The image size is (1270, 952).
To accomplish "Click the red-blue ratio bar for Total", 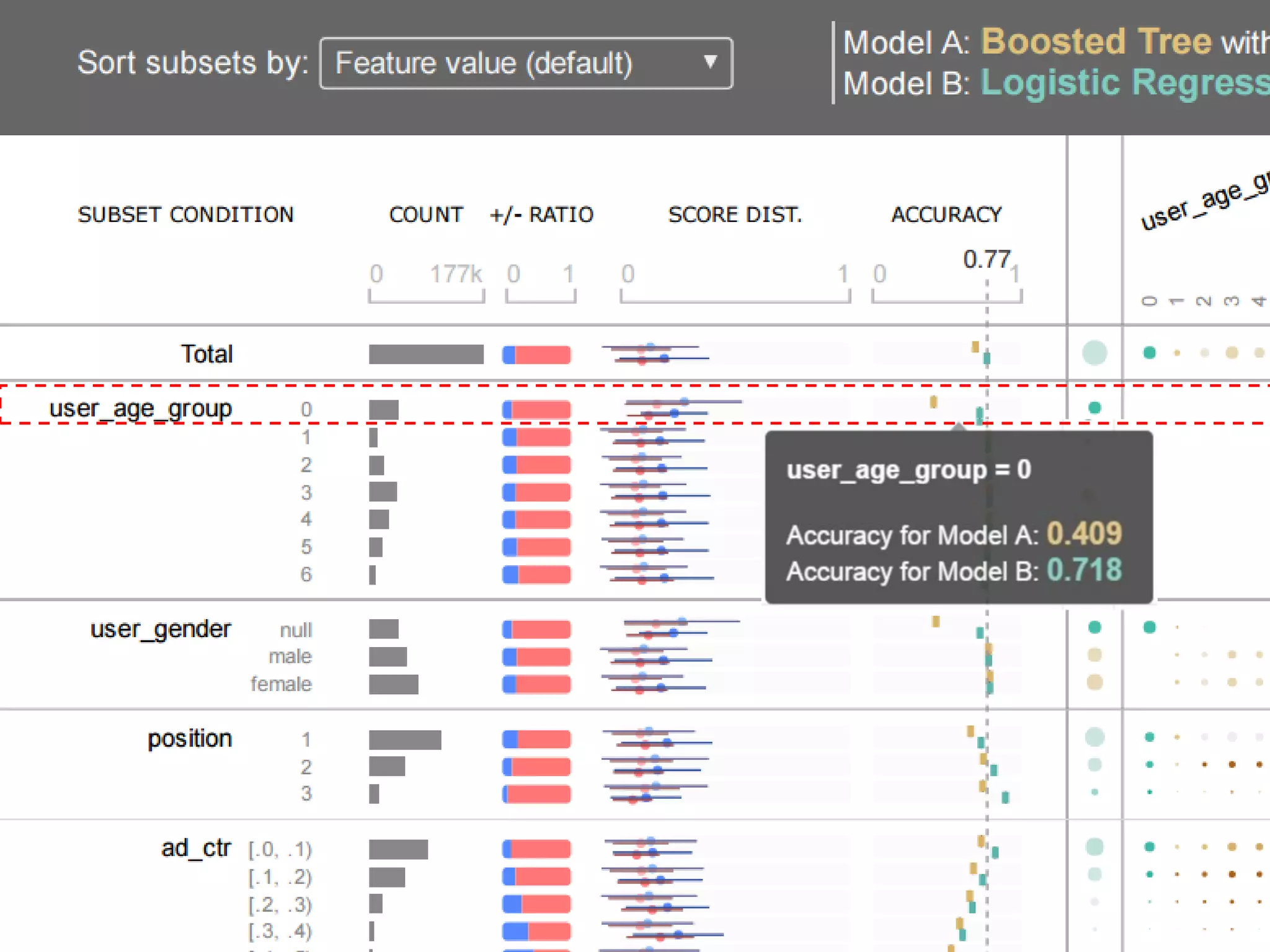I will click(536, 355).
